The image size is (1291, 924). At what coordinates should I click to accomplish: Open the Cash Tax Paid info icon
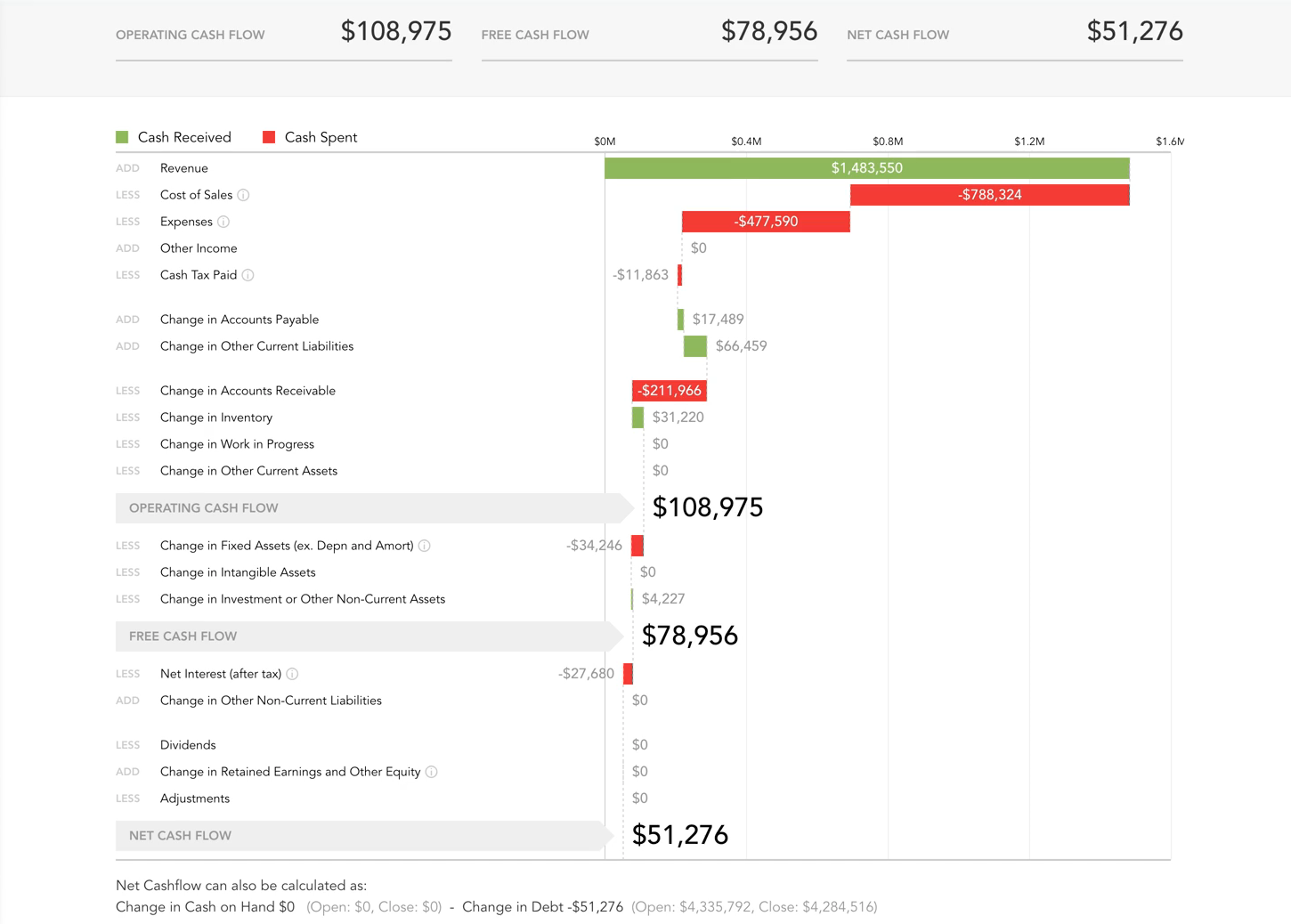pos(248,275)
